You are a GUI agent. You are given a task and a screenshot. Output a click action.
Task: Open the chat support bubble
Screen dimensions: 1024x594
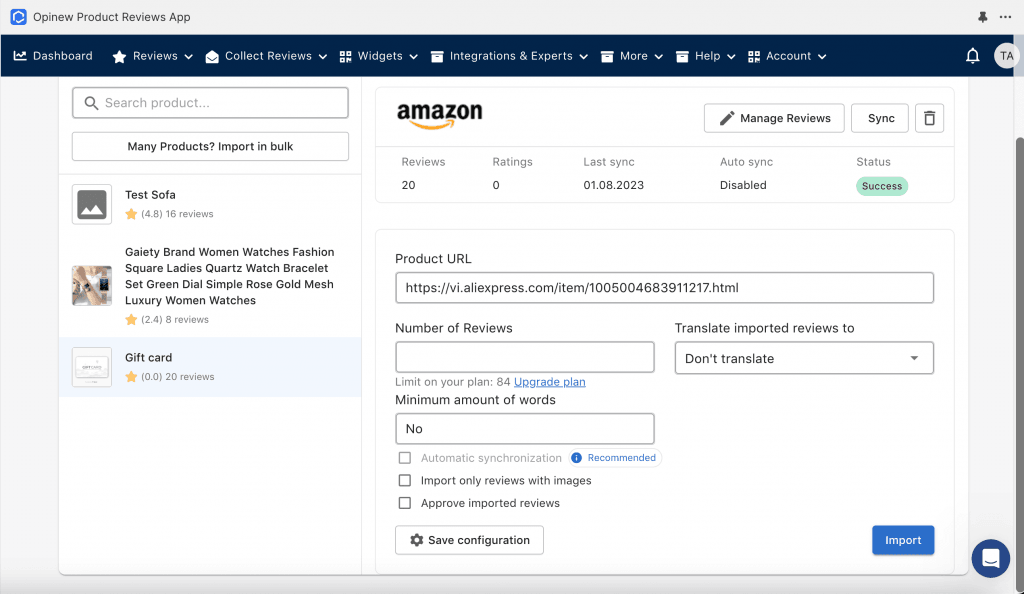991,558
